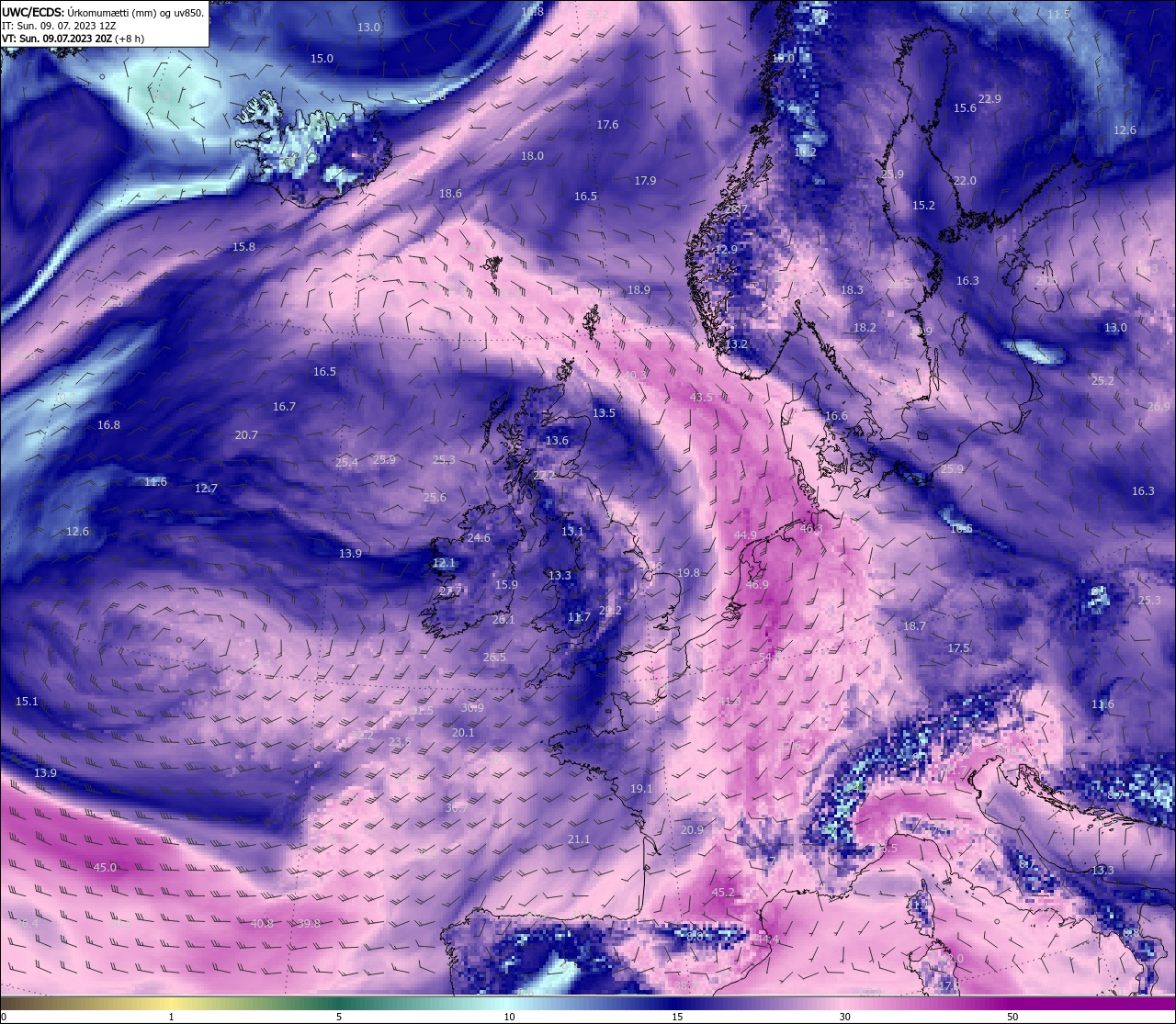
Task: Click the map value '13.6' over Scotland
Action: coord(557,441)
